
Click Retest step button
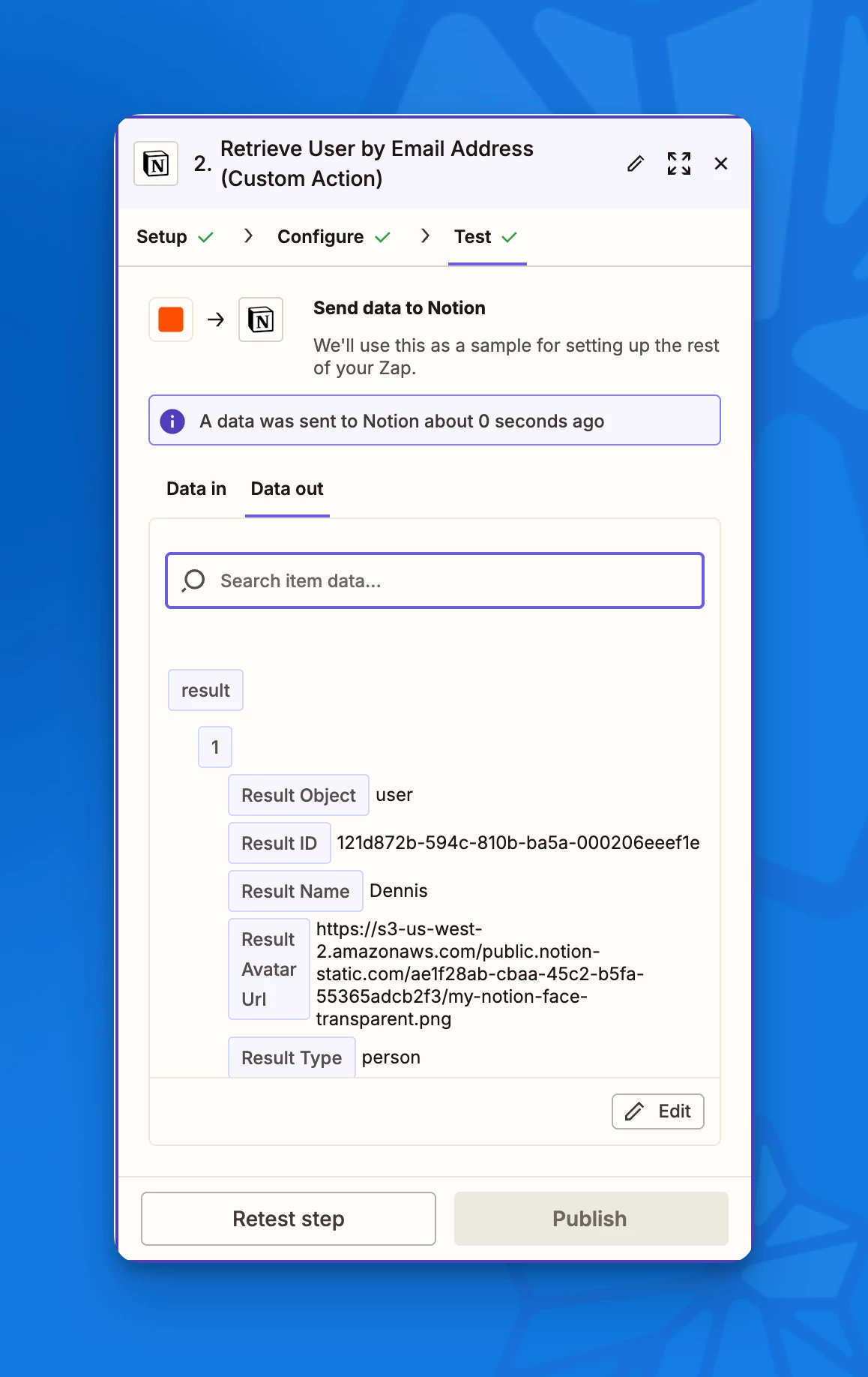289,1219
